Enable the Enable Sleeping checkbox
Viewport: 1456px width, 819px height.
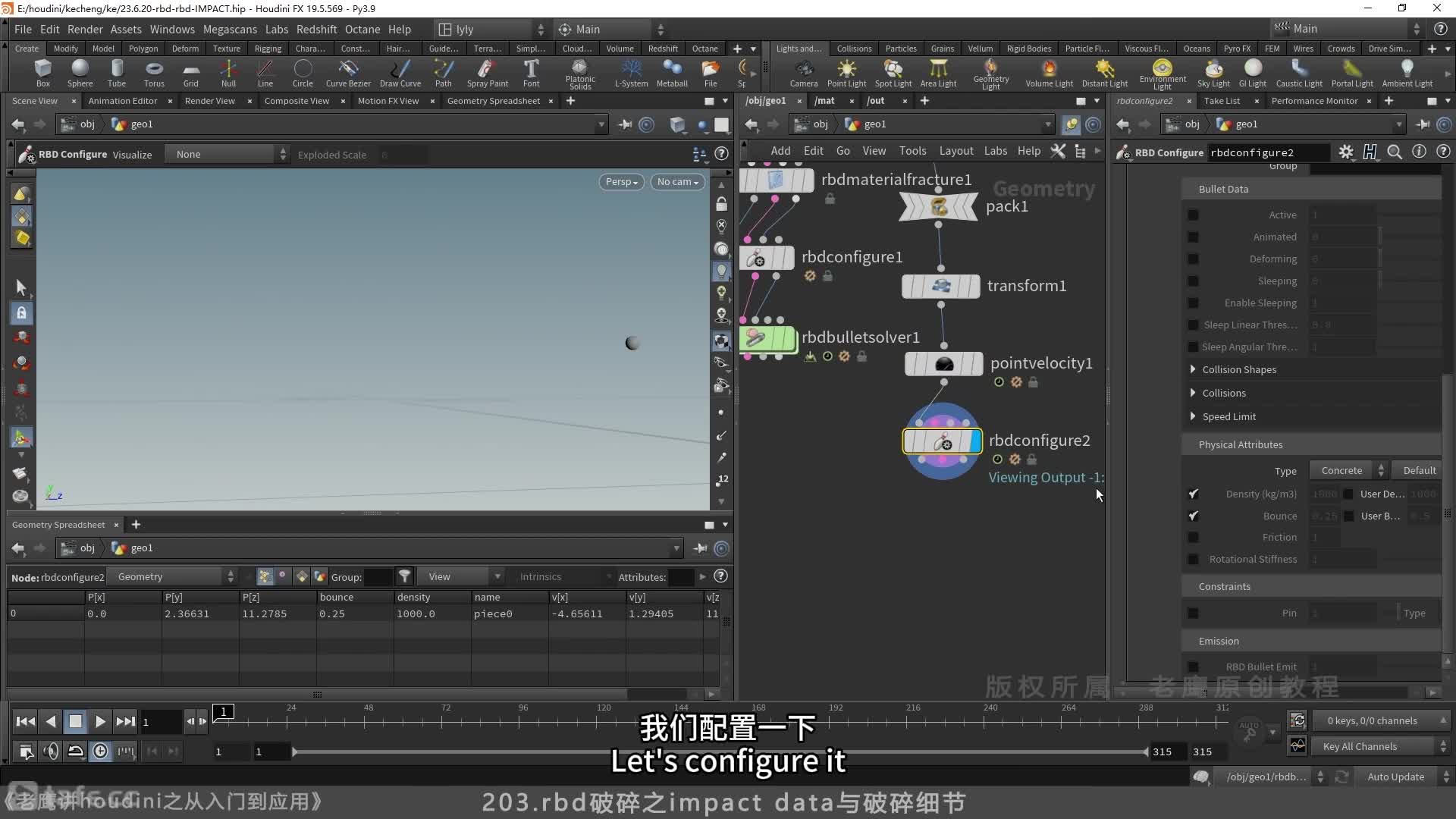tap(1193, 303)
